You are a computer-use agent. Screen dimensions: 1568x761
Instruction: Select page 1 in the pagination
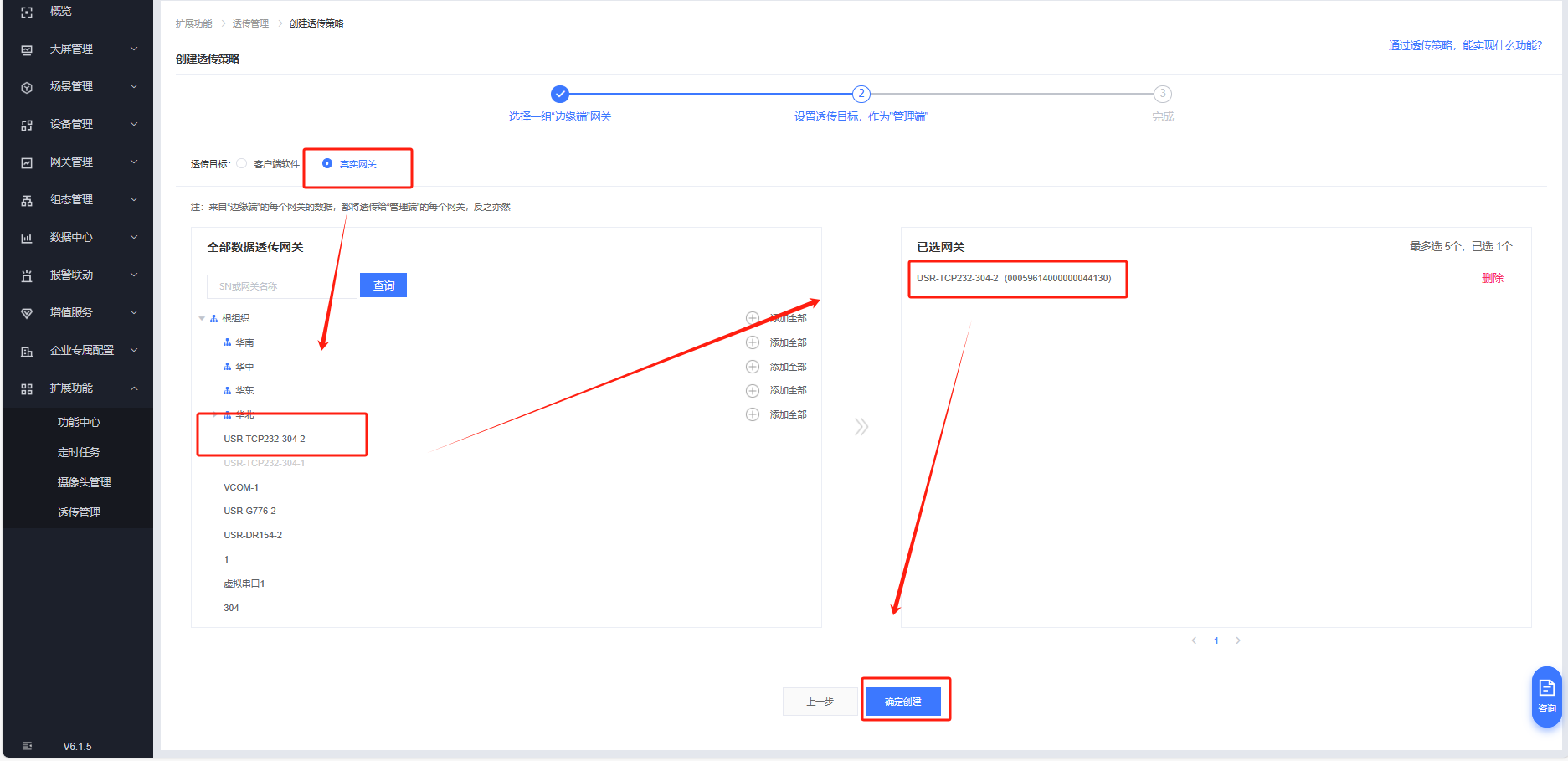tap(1216, 640)
